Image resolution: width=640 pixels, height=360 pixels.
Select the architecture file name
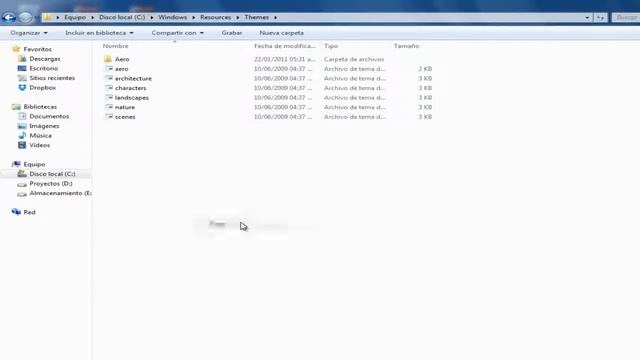pyautogui.click(x=133, y=78)
